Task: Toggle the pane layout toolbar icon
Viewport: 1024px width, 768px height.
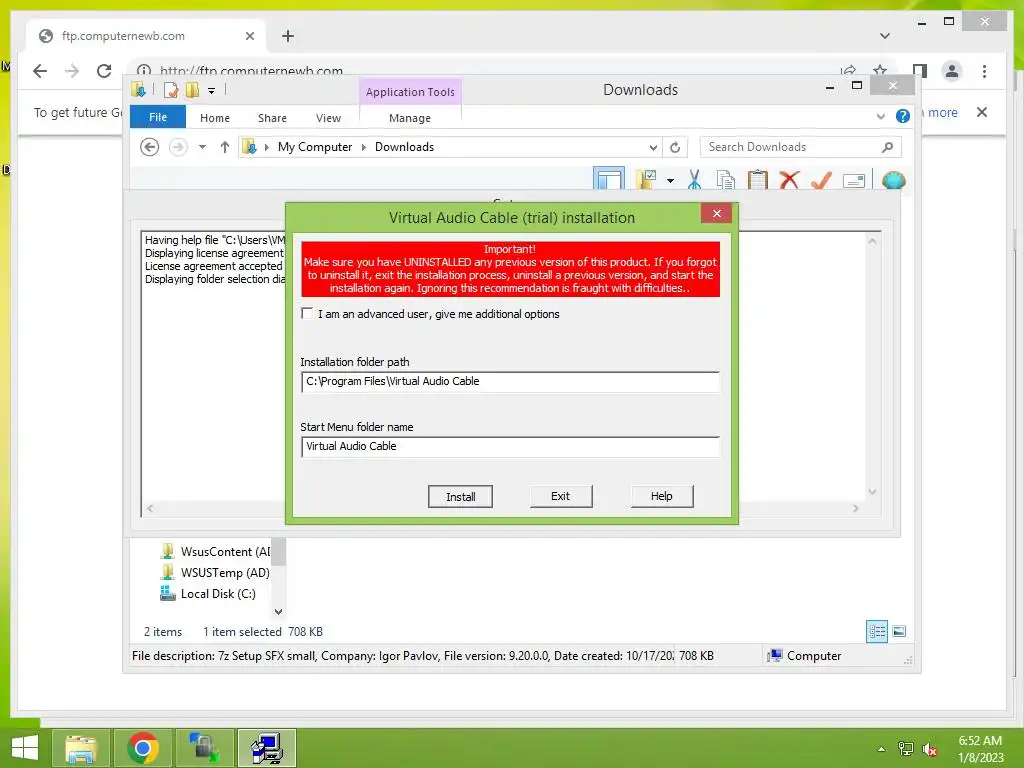Action: click(x=609, y=179)
